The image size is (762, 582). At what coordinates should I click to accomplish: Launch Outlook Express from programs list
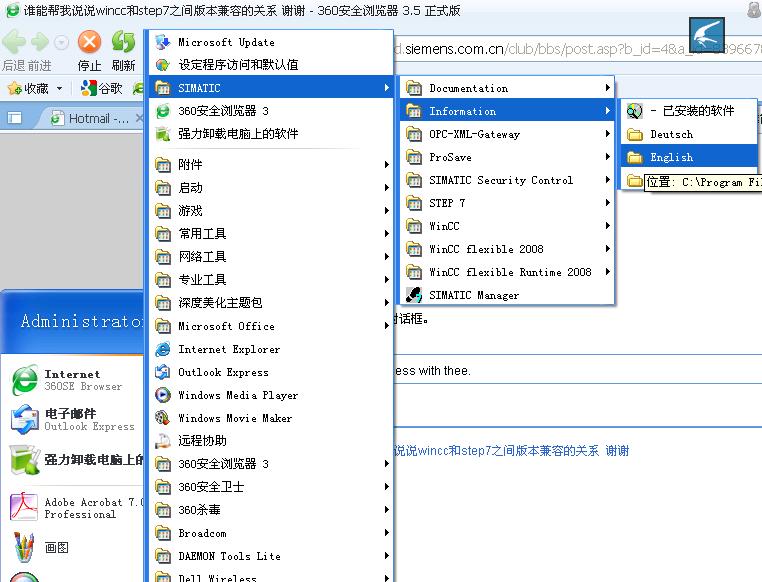(271, 372)
